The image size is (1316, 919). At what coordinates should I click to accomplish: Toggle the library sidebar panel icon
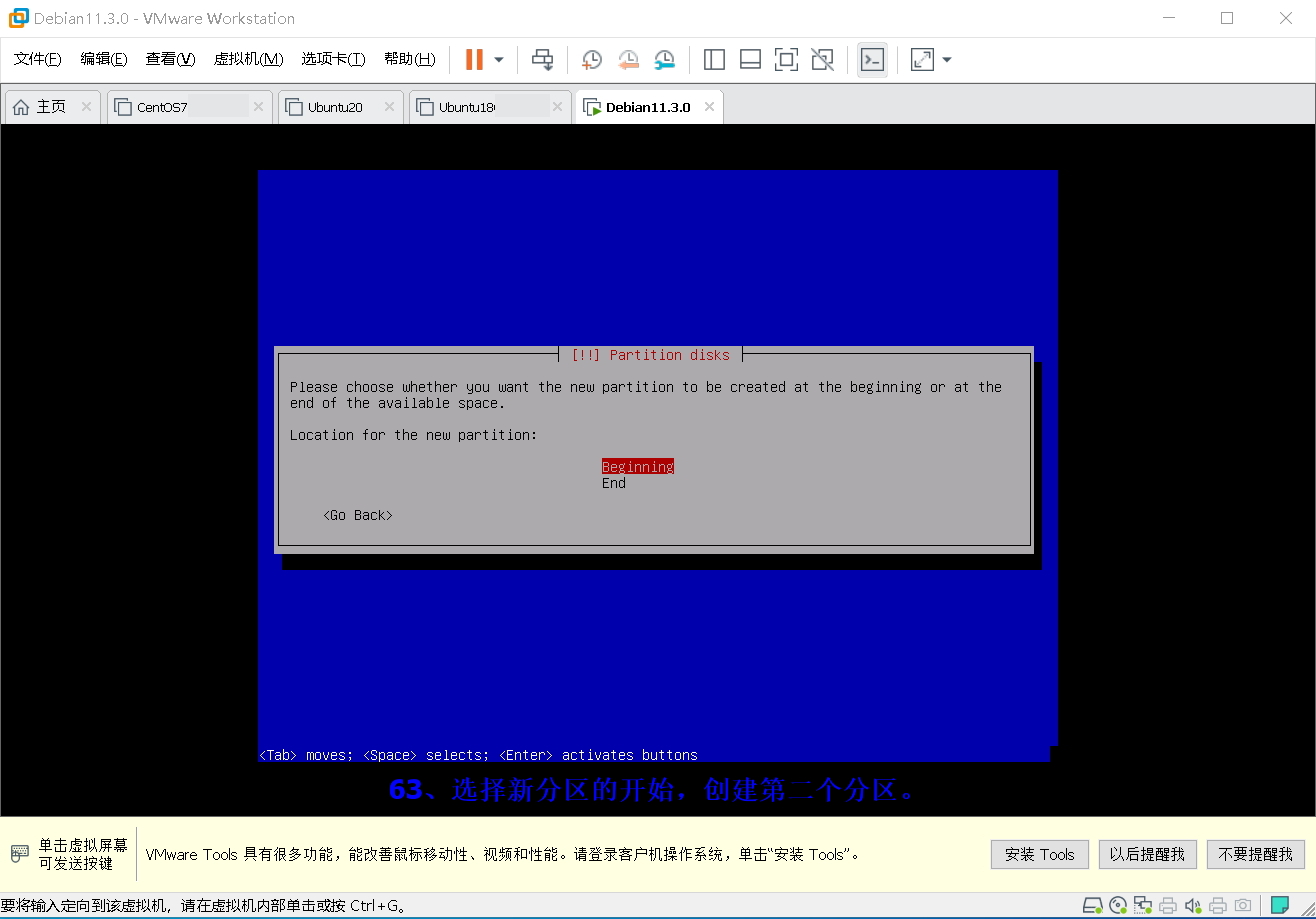(x=714, y=60)
